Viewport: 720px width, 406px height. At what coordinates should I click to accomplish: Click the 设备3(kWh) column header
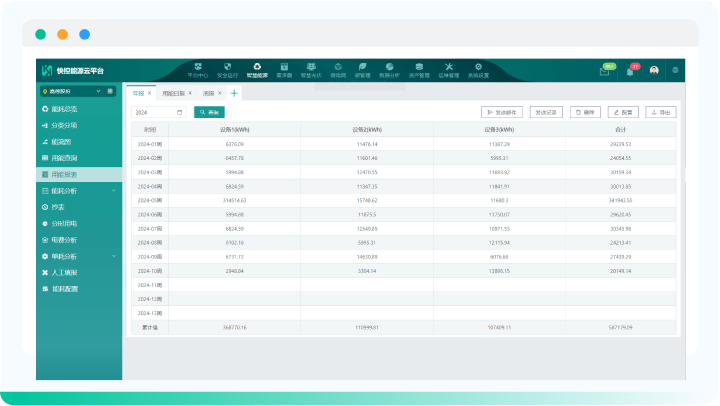499,130
